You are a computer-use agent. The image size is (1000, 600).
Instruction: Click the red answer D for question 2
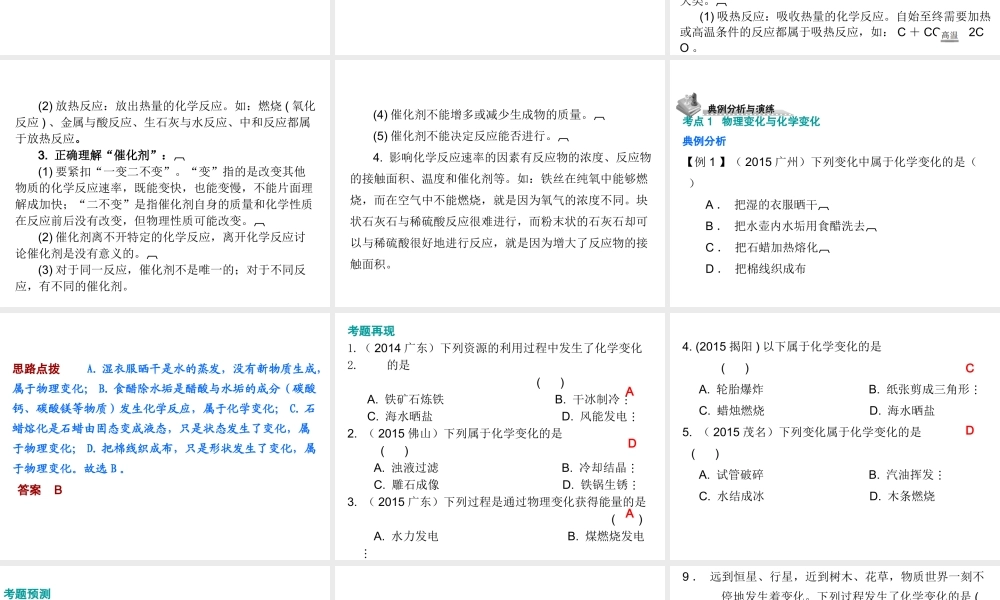click(x=632, y=443)
